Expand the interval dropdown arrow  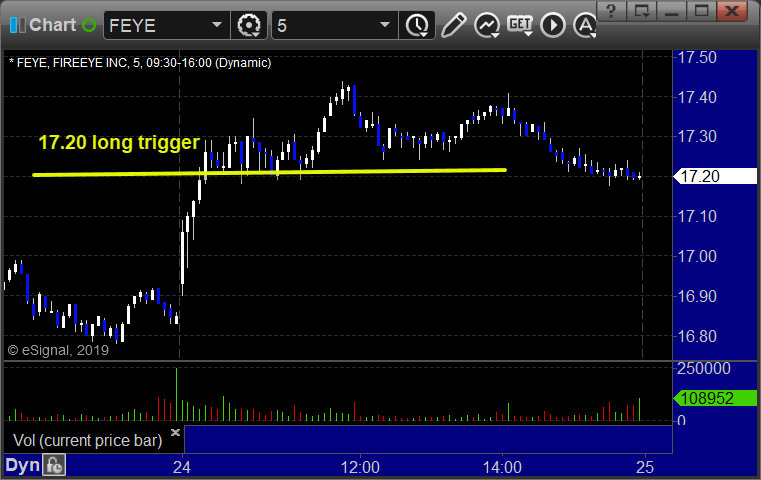[x=385, y=25]
